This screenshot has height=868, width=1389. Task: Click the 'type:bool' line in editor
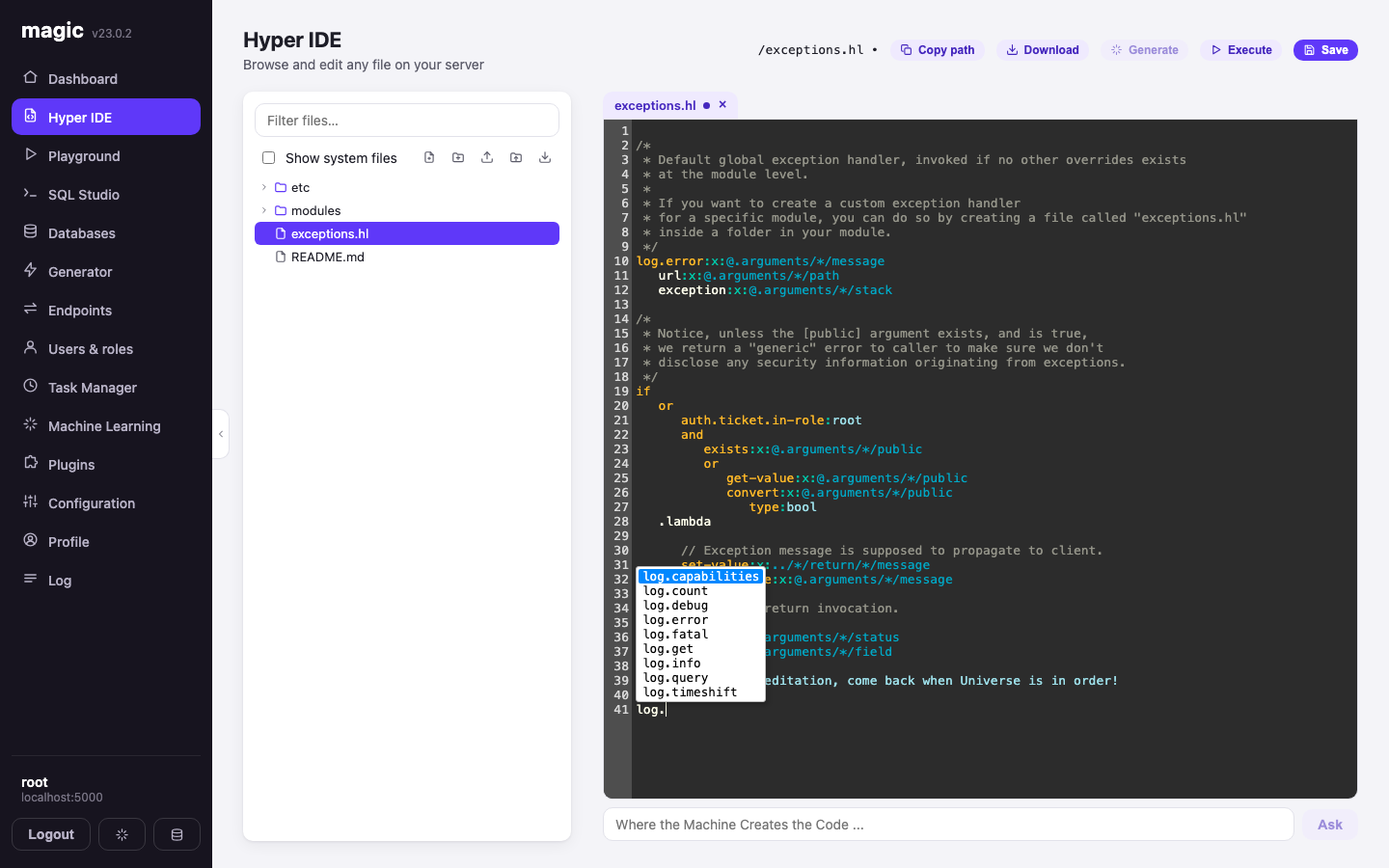tap(782, 507)
